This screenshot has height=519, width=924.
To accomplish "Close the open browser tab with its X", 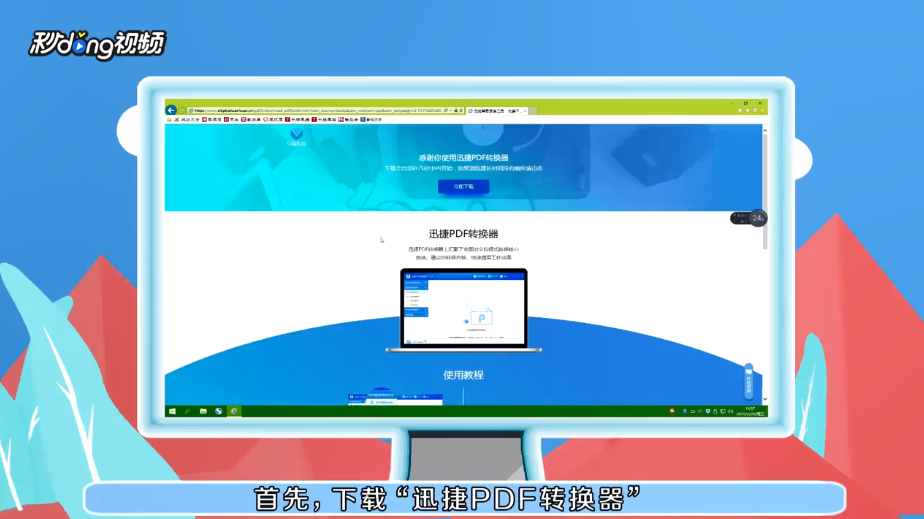I will (524, 111).
